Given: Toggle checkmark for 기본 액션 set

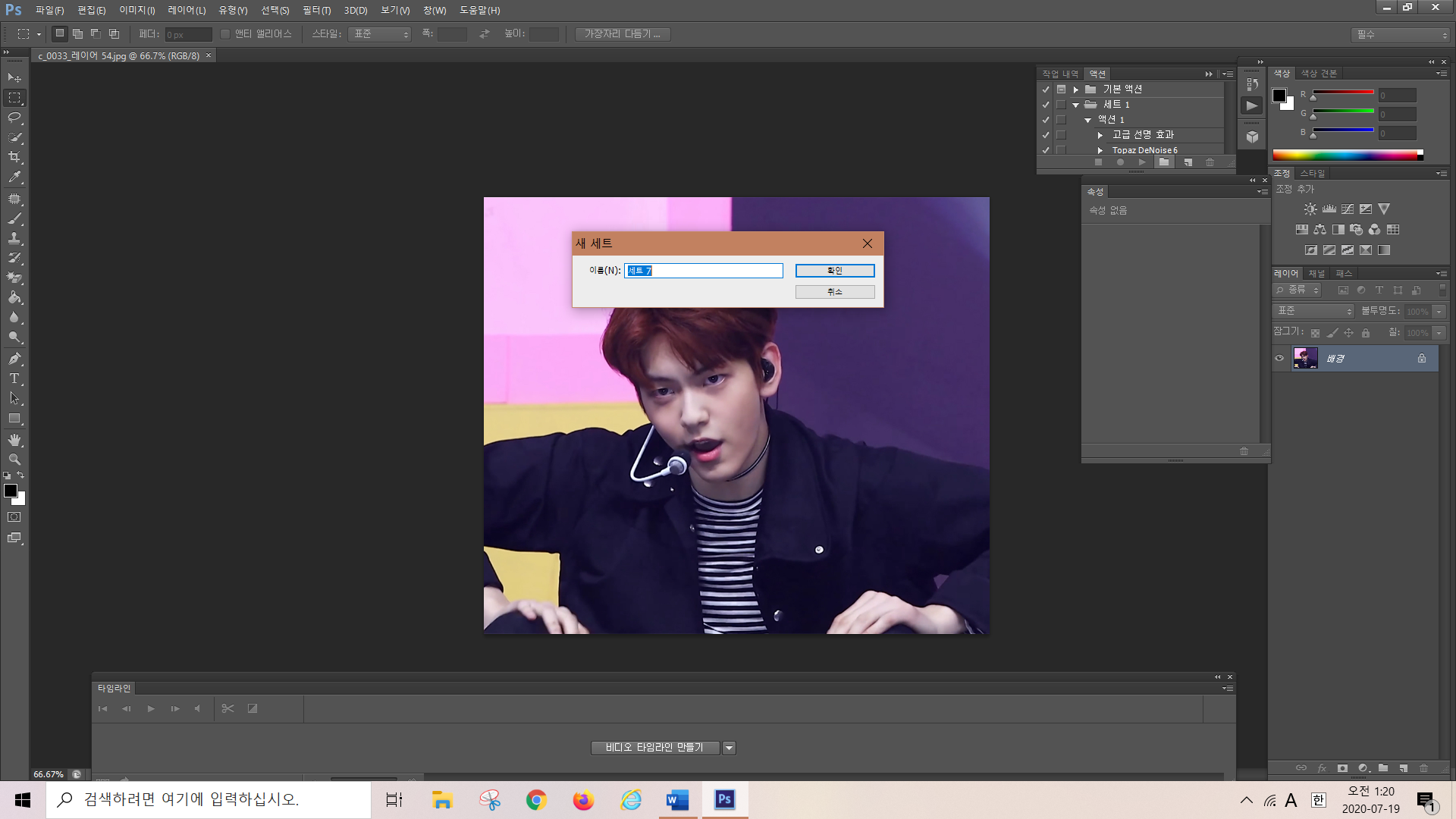Looking at the screenshot, I should click(1046, 89).
